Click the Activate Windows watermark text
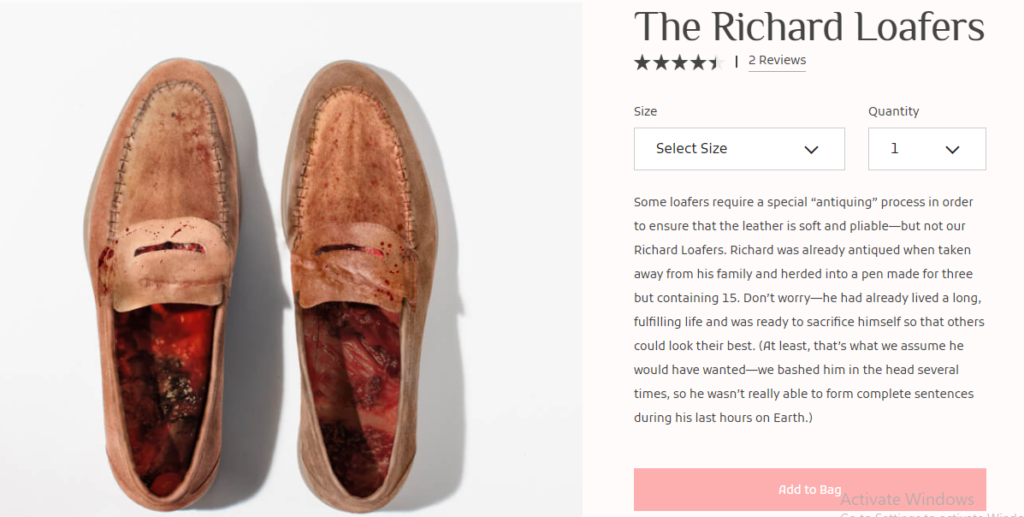The image size is (1024, 517). click(907, 499)
